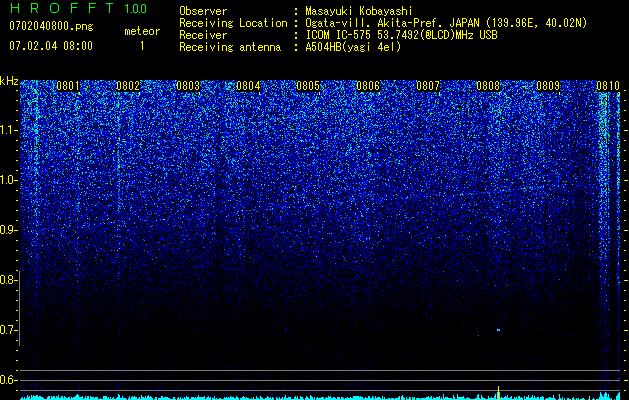This screenshot has width=629, height=400.
Task: Click the meteor echo dot near 0.7 kHz
Action: coord(498,330)
